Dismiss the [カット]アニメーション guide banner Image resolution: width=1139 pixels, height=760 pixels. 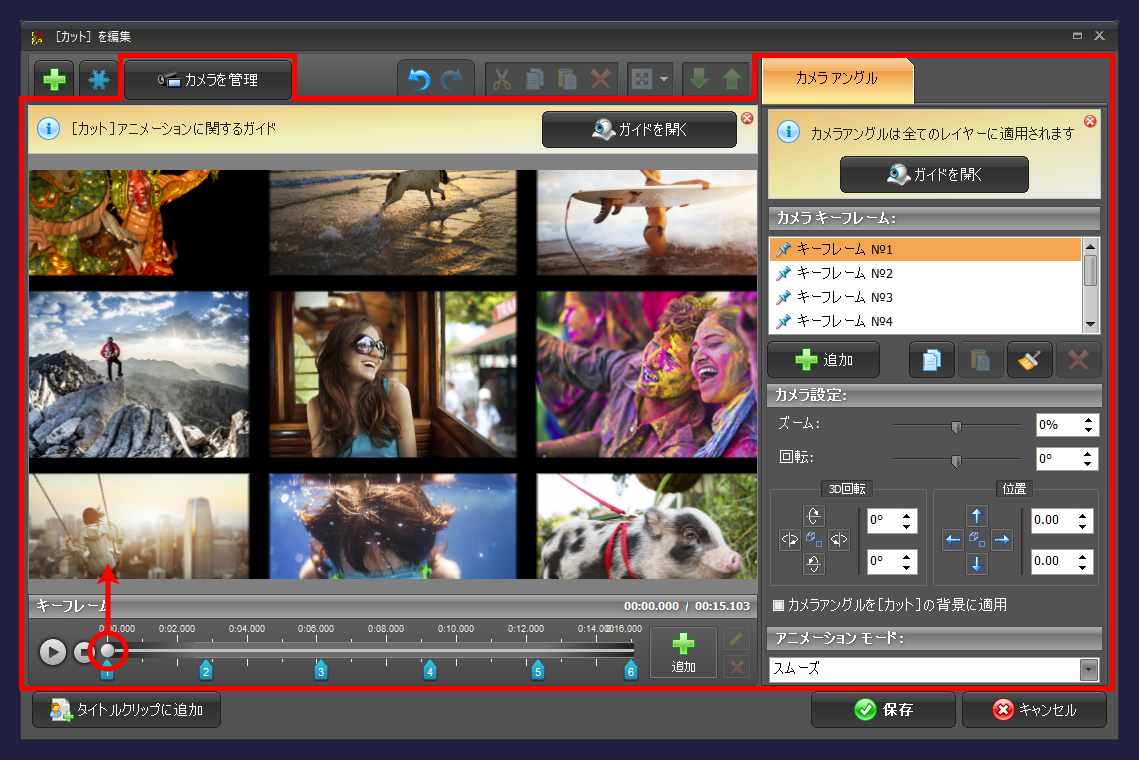(x=746, y=119)
